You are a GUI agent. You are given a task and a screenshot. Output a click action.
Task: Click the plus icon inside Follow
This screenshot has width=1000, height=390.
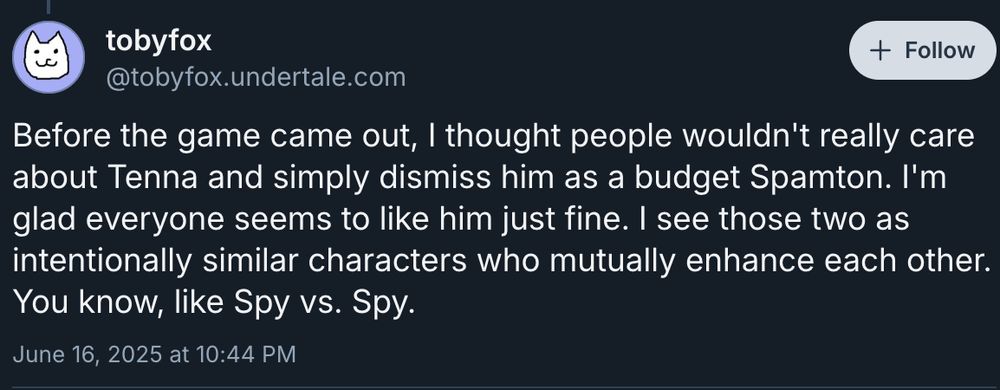880,50
